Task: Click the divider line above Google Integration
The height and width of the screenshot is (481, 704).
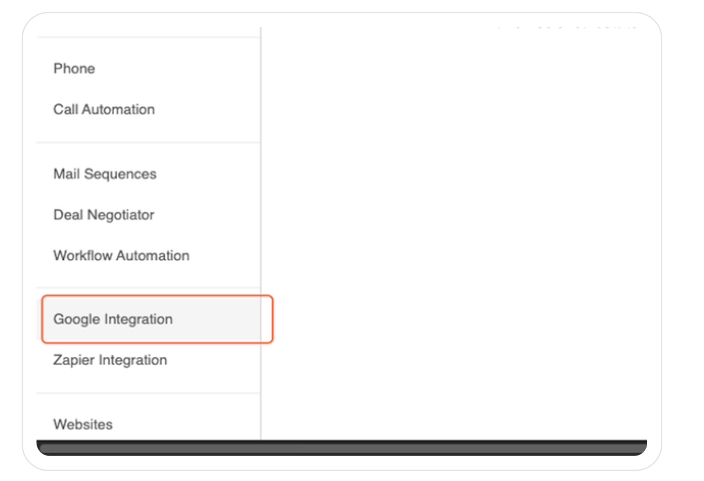Action: [x=148, y=288]
